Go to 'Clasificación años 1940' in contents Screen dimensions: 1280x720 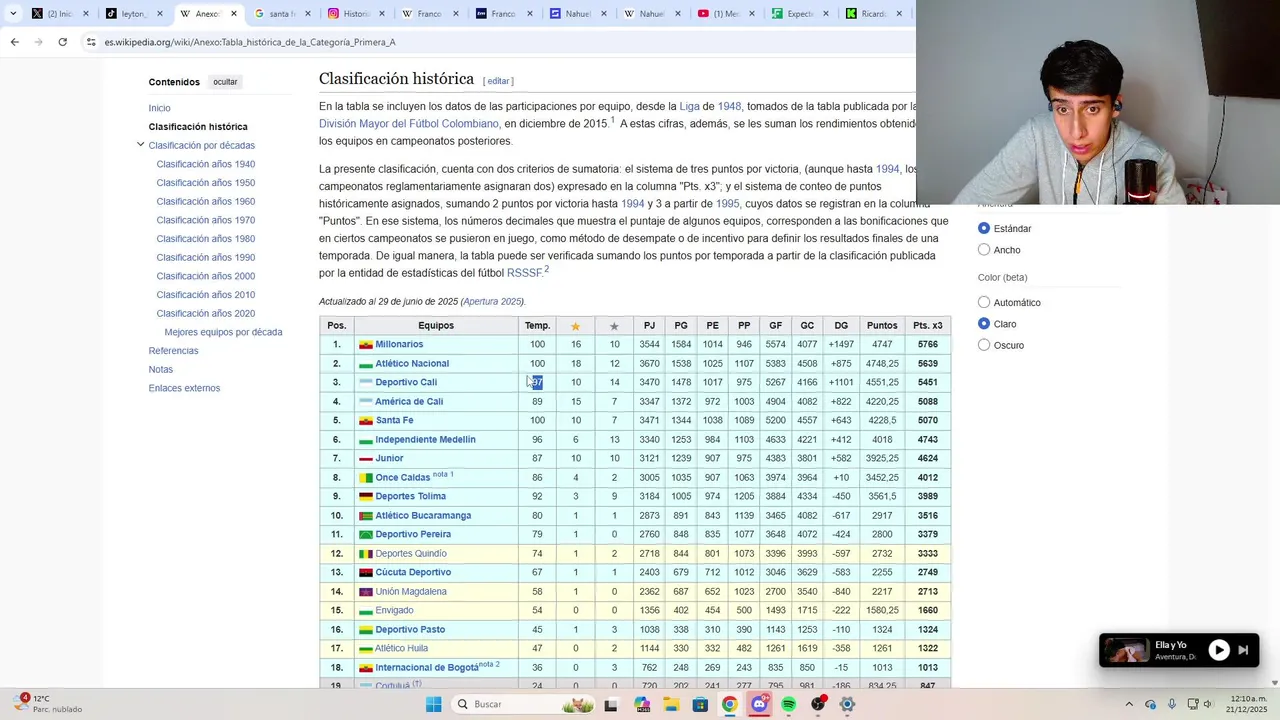[x=205, y=164]
